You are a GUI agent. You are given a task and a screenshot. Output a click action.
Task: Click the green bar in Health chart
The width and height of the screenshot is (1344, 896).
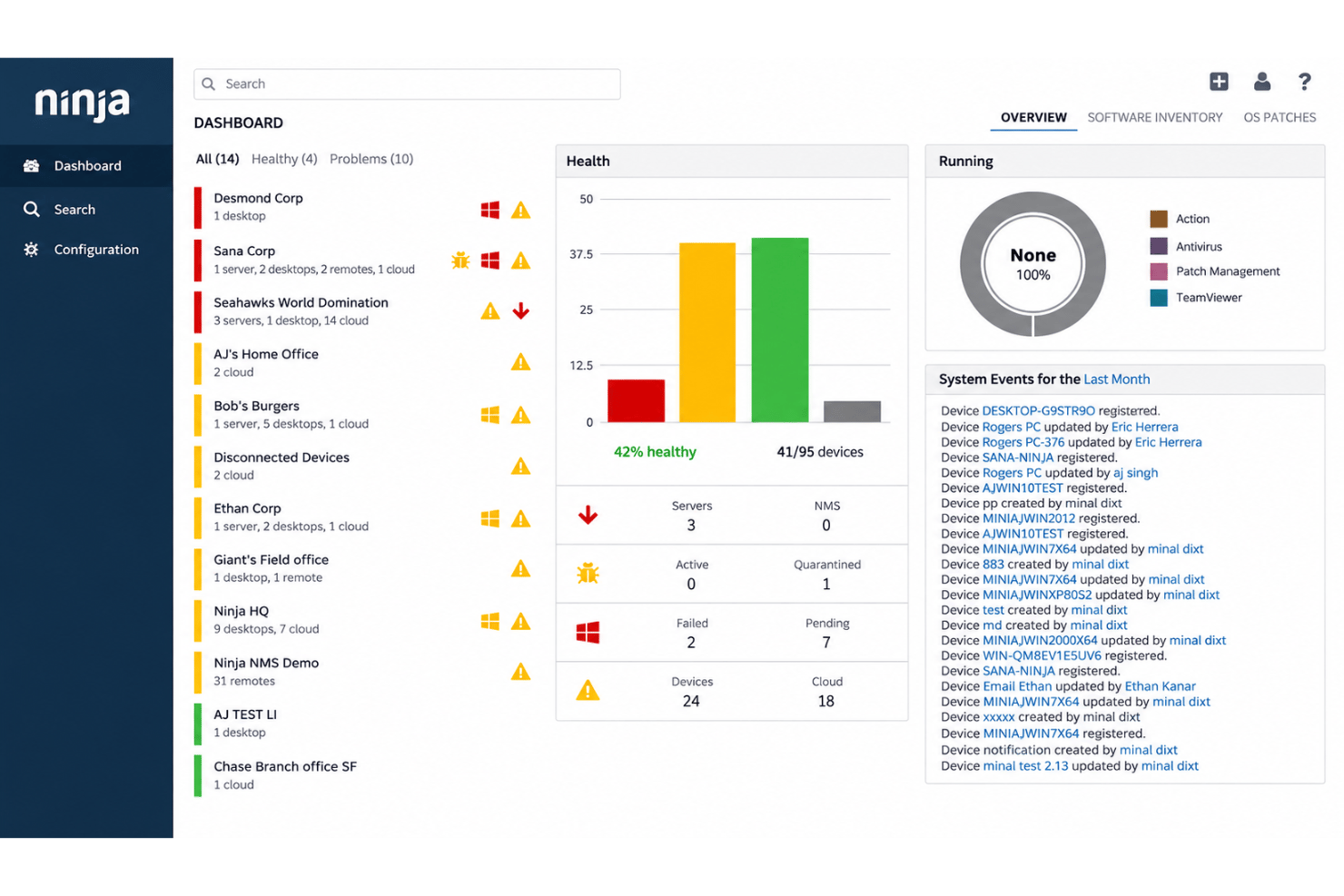tap(780, 330)
